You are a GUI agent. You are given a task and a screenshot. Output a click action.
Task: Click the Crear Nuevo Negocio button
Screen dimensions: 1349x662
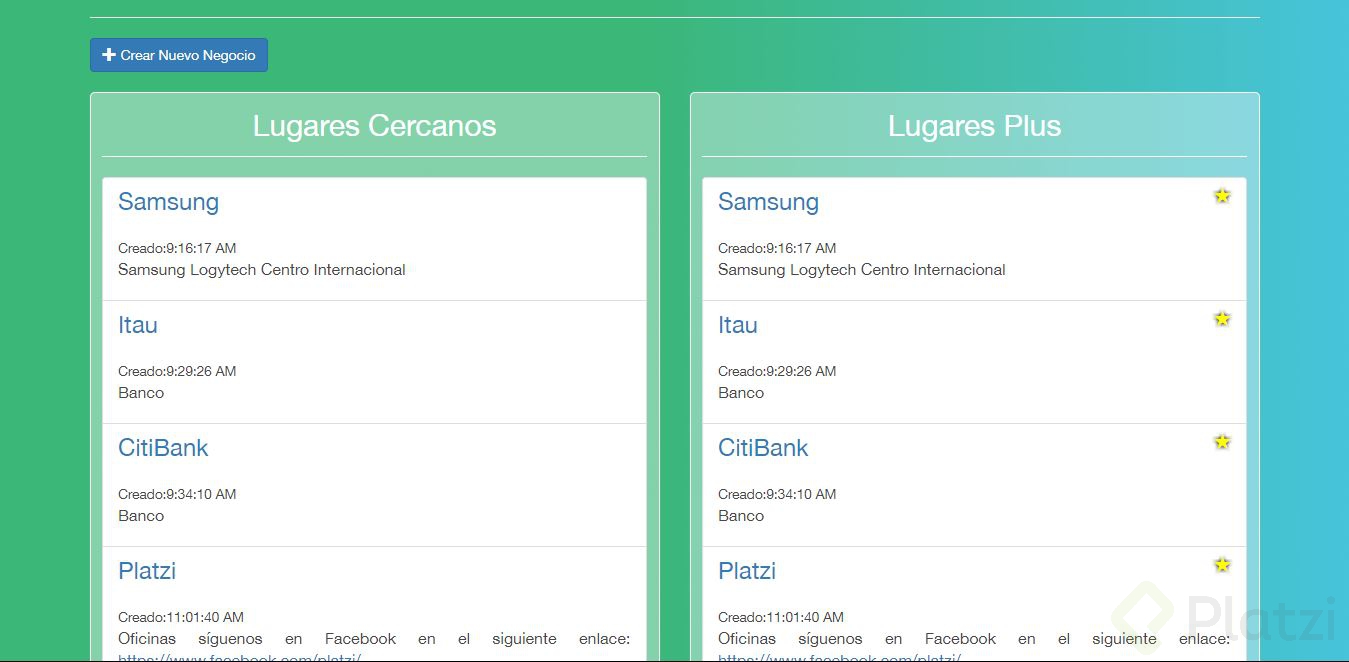179,55
